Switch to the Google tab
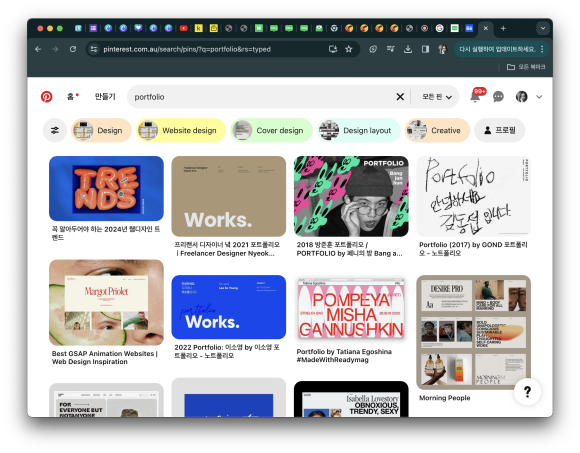 click(439, 28)
